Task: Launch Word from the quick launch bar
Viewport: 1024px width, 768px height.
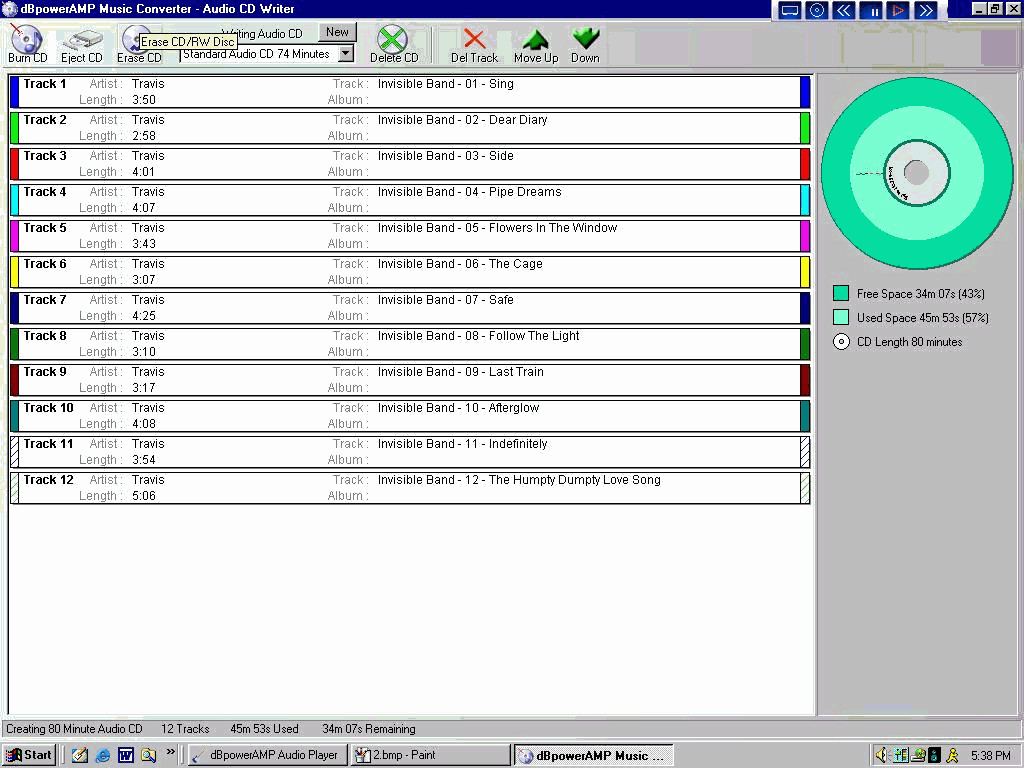Action: click(x=126, y=755)
